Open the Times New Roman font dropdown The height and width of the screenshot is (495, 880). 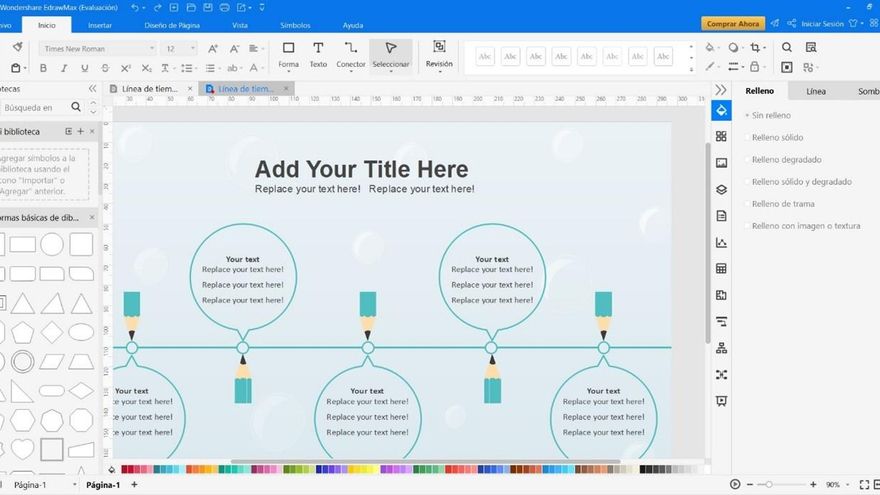click(x=97, y=48)
